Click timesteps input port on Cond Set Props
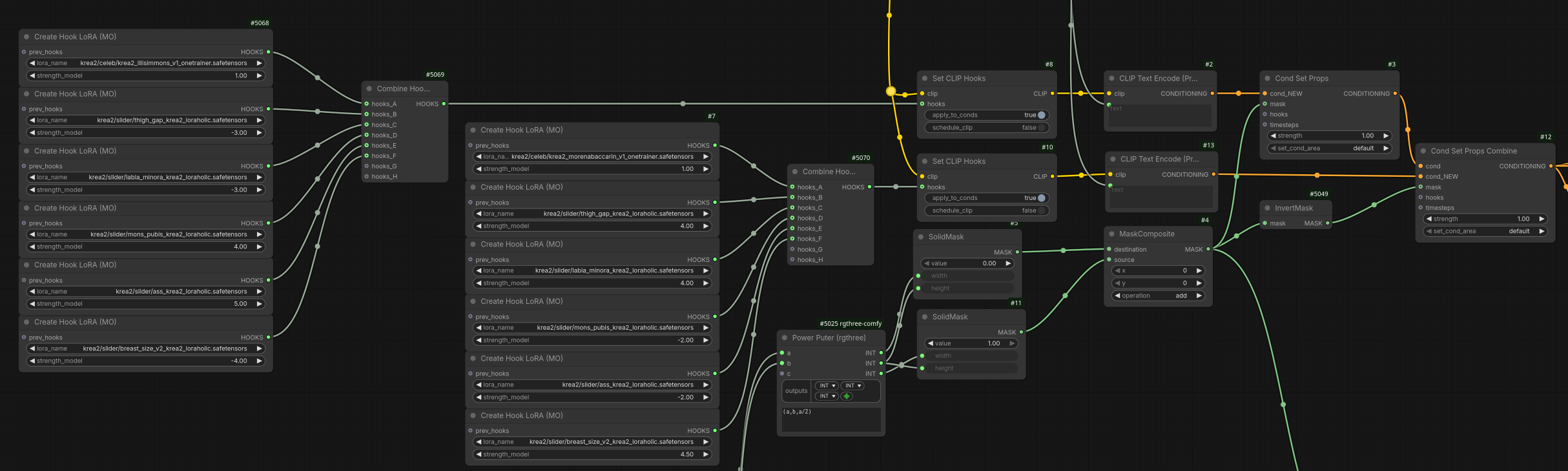 pyautogui.click(x=1265, y=125)
